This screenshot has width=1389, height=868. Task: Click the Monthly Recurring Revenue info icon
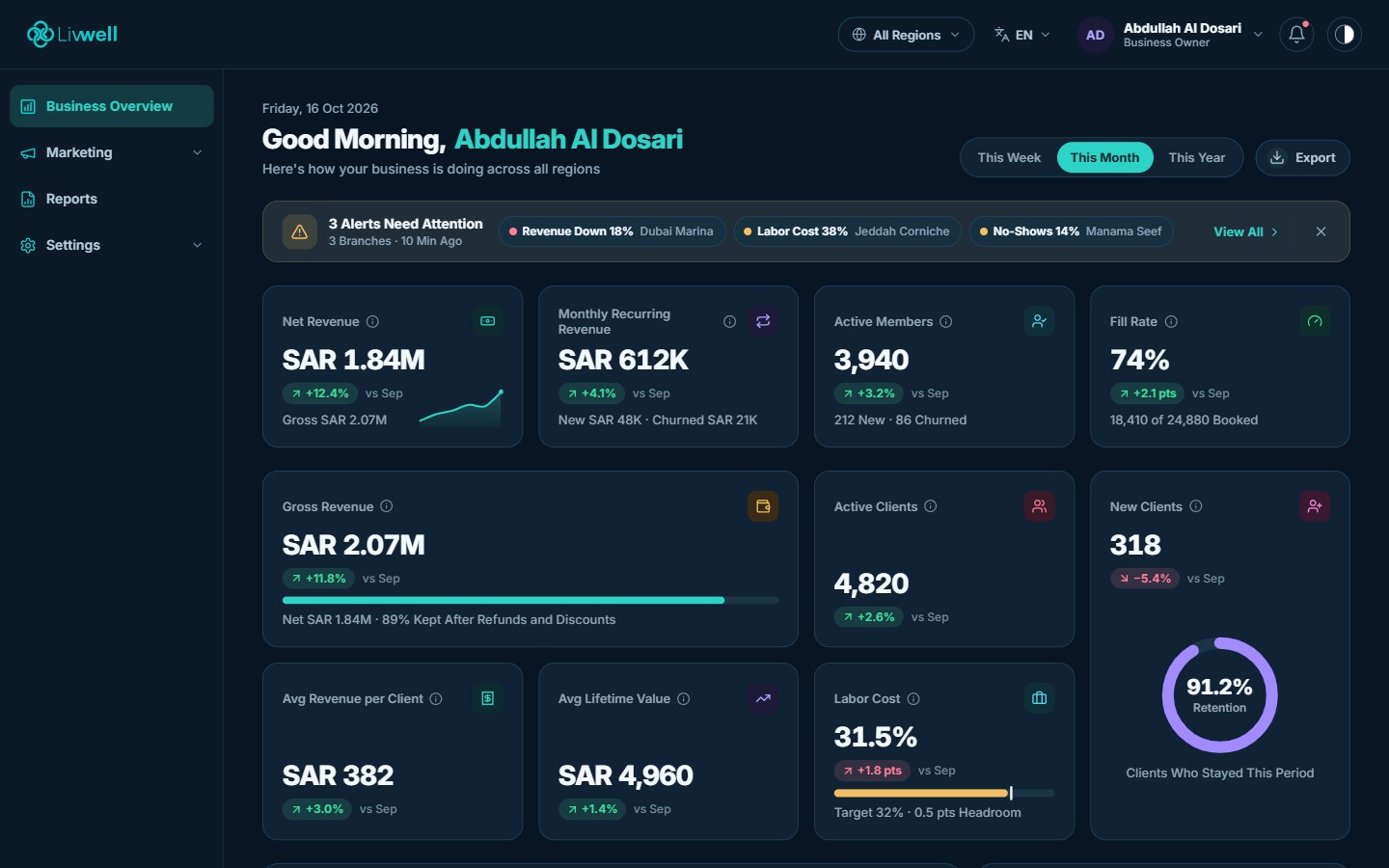[729, 321]
